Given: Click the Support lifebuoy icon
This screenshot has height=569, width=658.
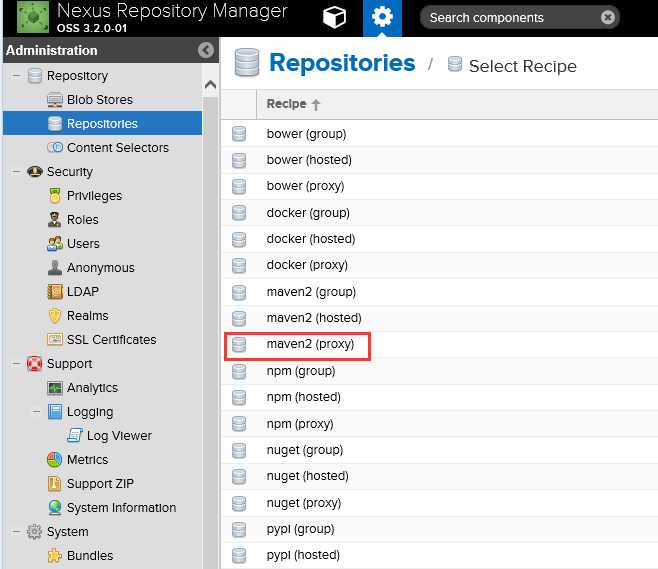Looking at the screenshot, I should click(x=34, y=363).
